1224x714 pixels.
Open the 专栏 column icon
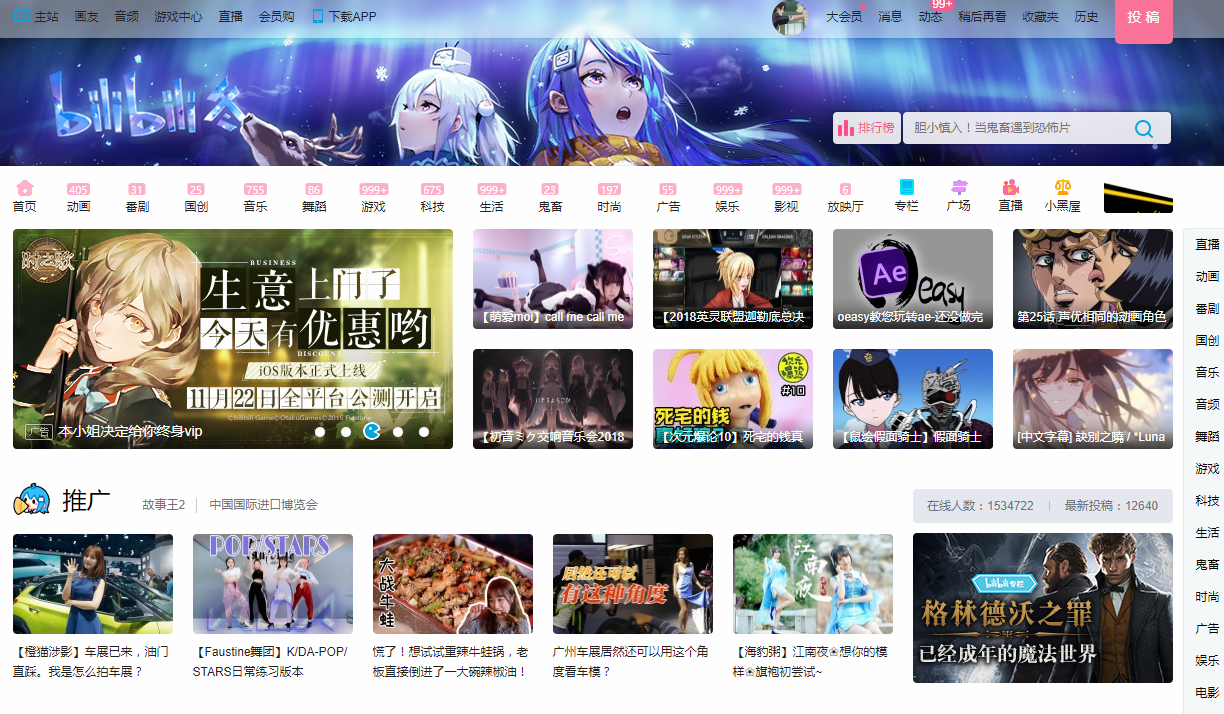907,188
